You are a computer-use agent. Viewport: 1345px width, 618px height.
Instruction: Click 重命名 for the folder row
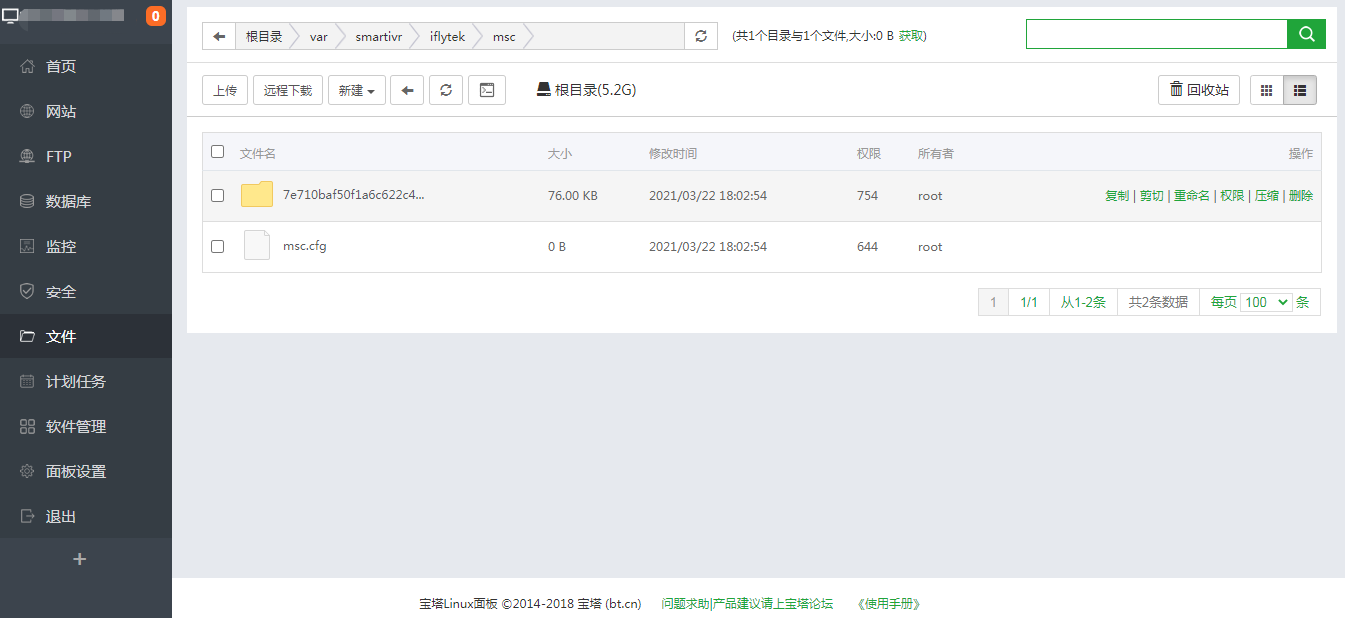(x=1192, y=196)
